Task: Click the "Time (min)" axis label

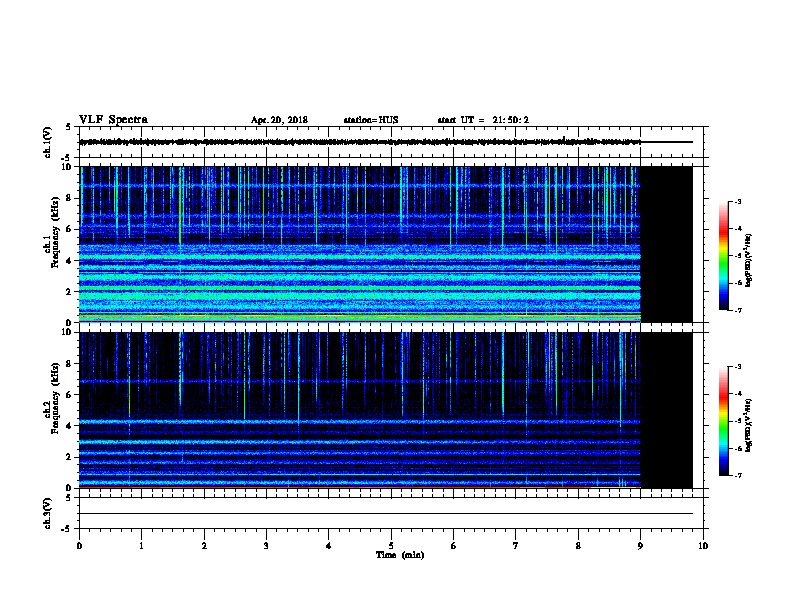Action: click(400, 555)
